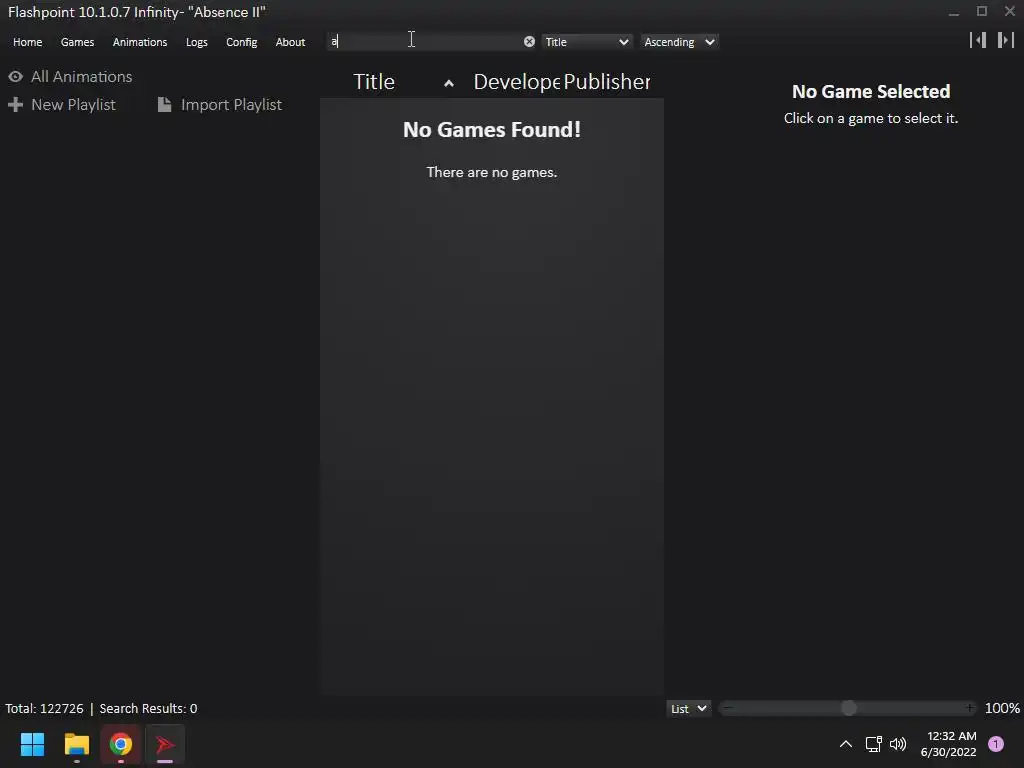This screenshot has height=768, width=1024.
Task: Open the Ascending sort direction dropdown
Action: click(679, 42)
